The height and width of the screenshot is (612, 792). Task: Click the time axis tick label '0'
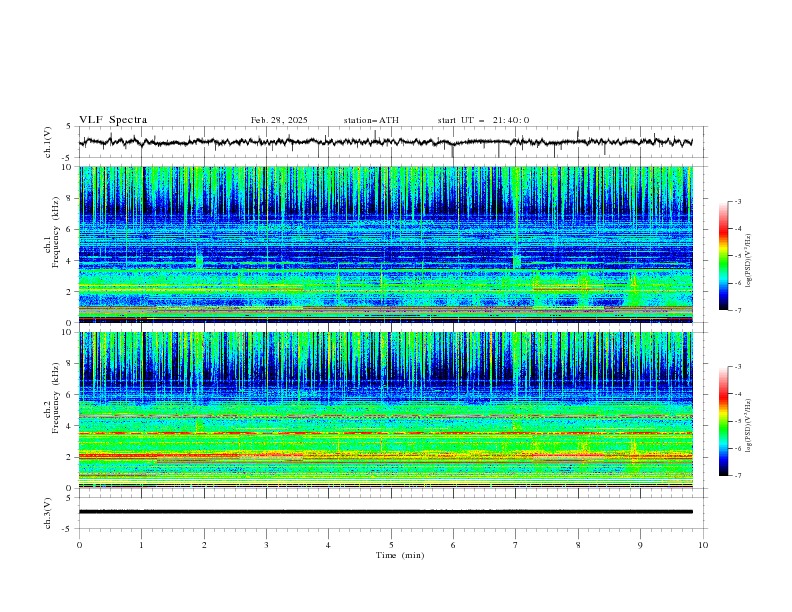[79, 545]
